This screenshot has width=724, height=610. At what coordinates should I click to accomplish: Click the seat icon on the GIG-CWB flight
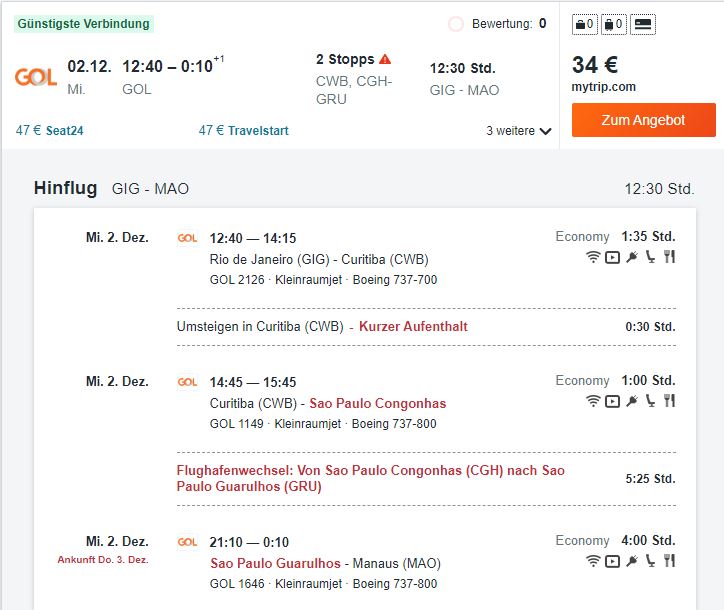coord(650,257)
